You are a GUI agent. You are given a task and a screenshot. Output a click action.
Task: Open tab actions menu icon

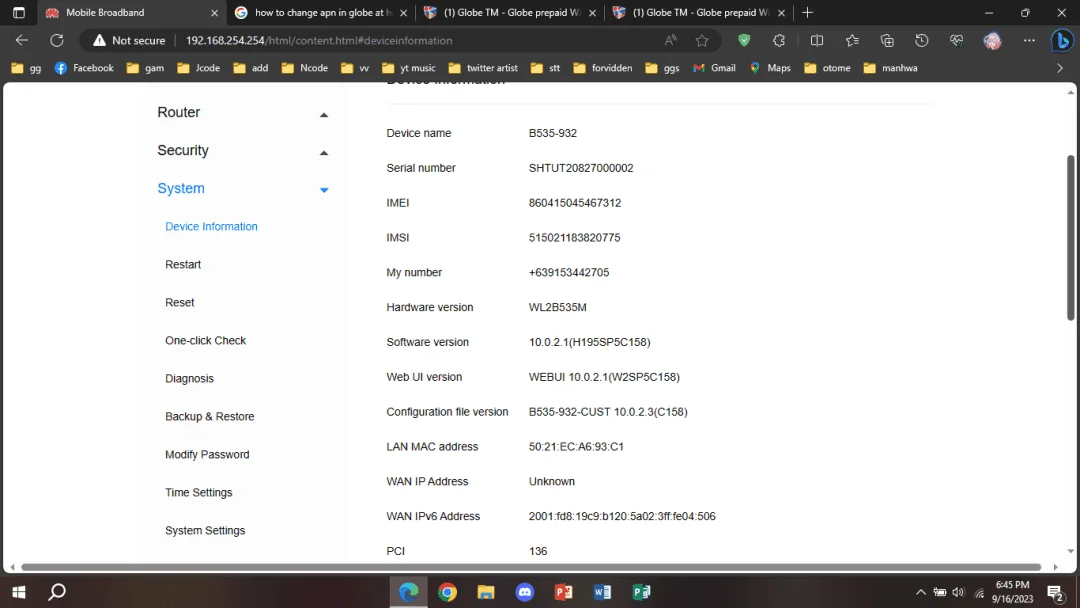pos(19,12)
